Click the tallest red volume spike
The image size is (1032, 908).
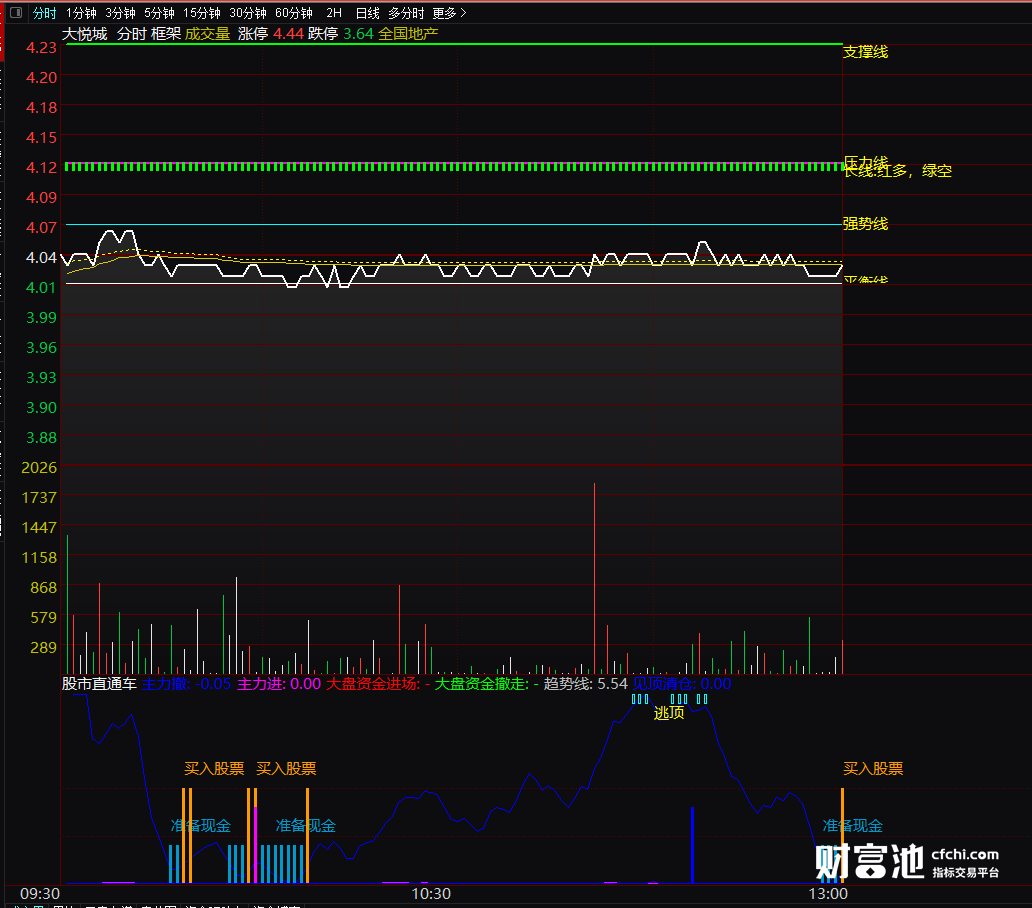point(594,578)
